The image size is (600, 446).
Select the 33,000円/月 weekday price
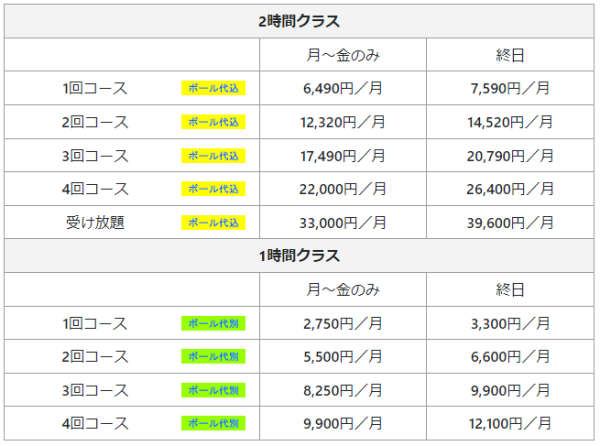coord(342,222)
